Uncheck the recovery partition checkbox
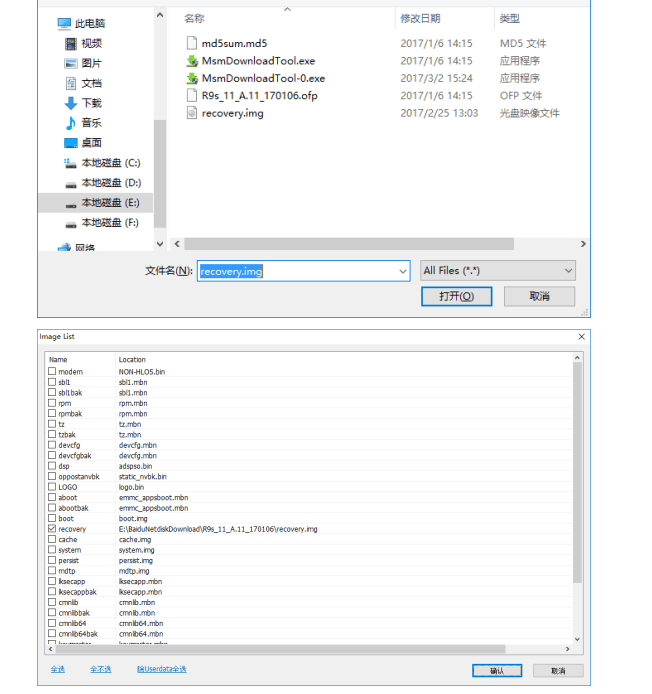 pos(53,529)
